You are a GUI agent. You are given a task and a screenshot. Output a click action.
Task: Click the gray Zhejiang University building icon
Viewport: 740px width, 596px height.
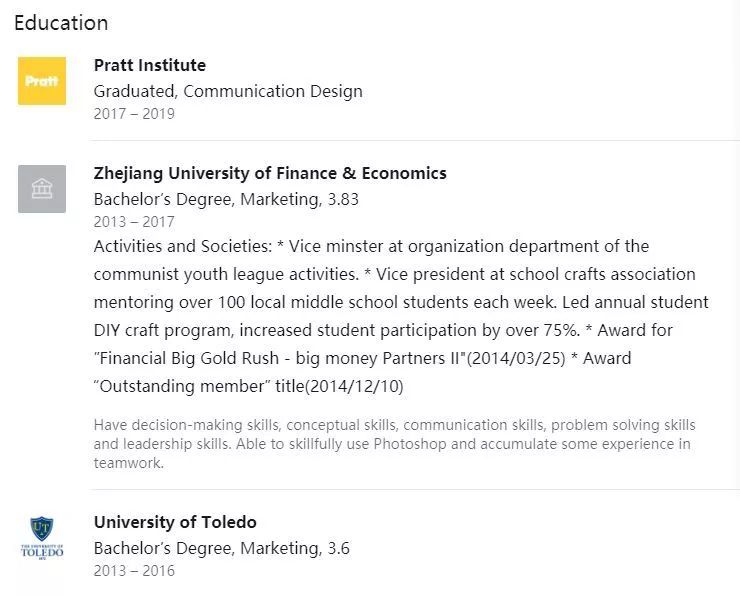42,189
